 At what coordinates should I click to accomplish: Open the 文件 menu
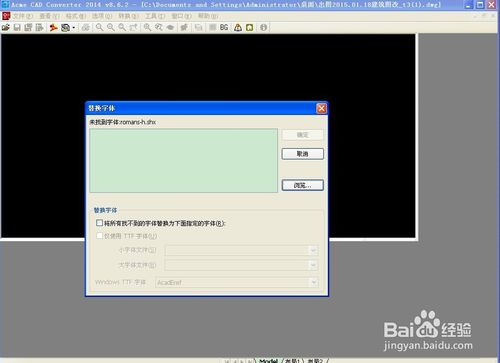(23, 16)
